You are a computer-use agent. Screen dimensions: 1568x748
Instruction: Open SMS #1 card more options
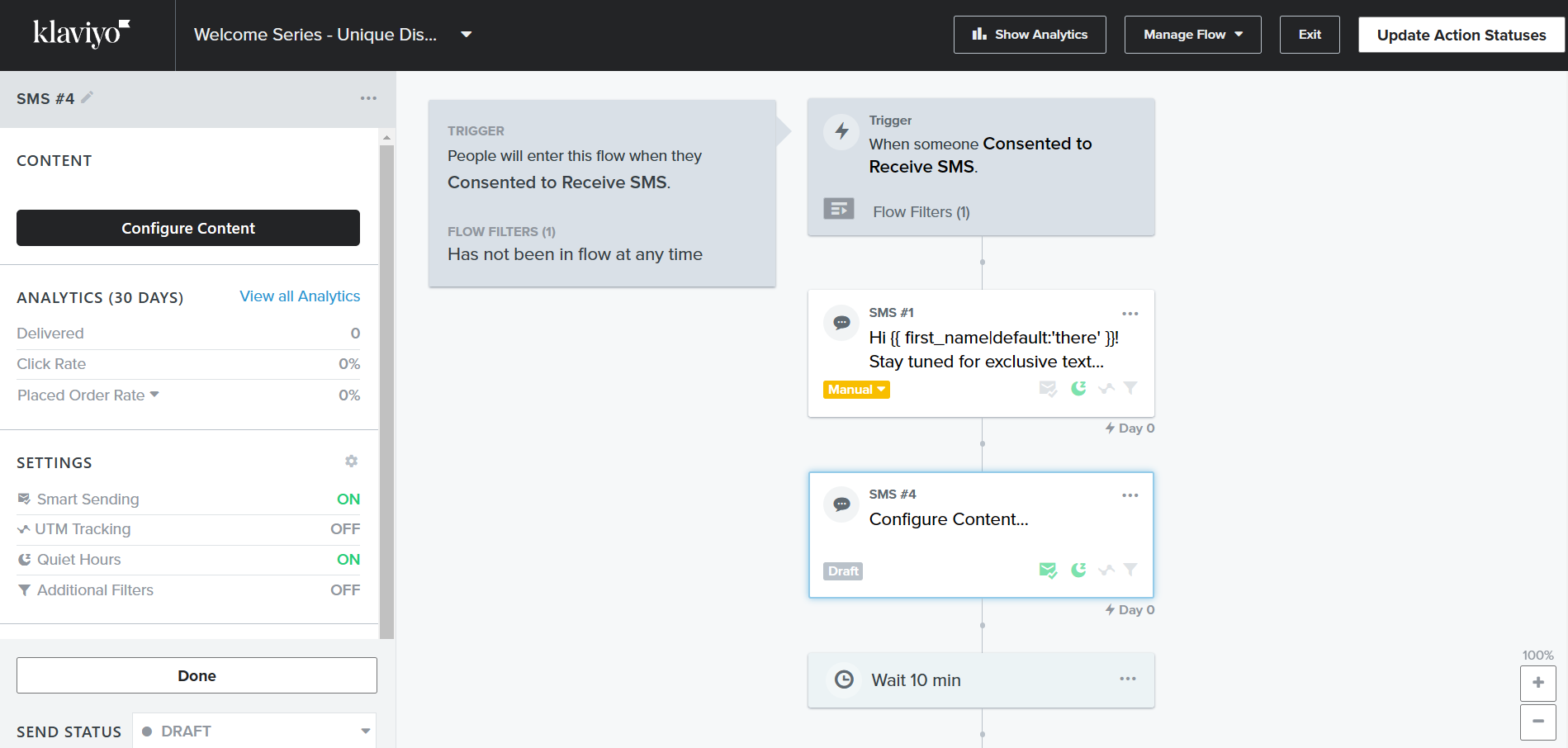click(x=1130, y=314)
